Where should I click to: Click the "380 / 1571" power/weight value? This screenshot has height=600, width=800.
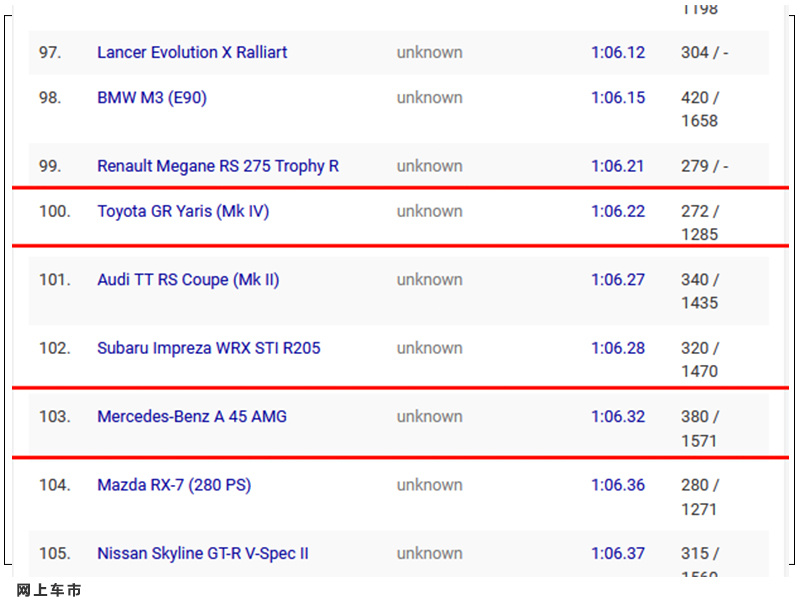pos(701,429)
